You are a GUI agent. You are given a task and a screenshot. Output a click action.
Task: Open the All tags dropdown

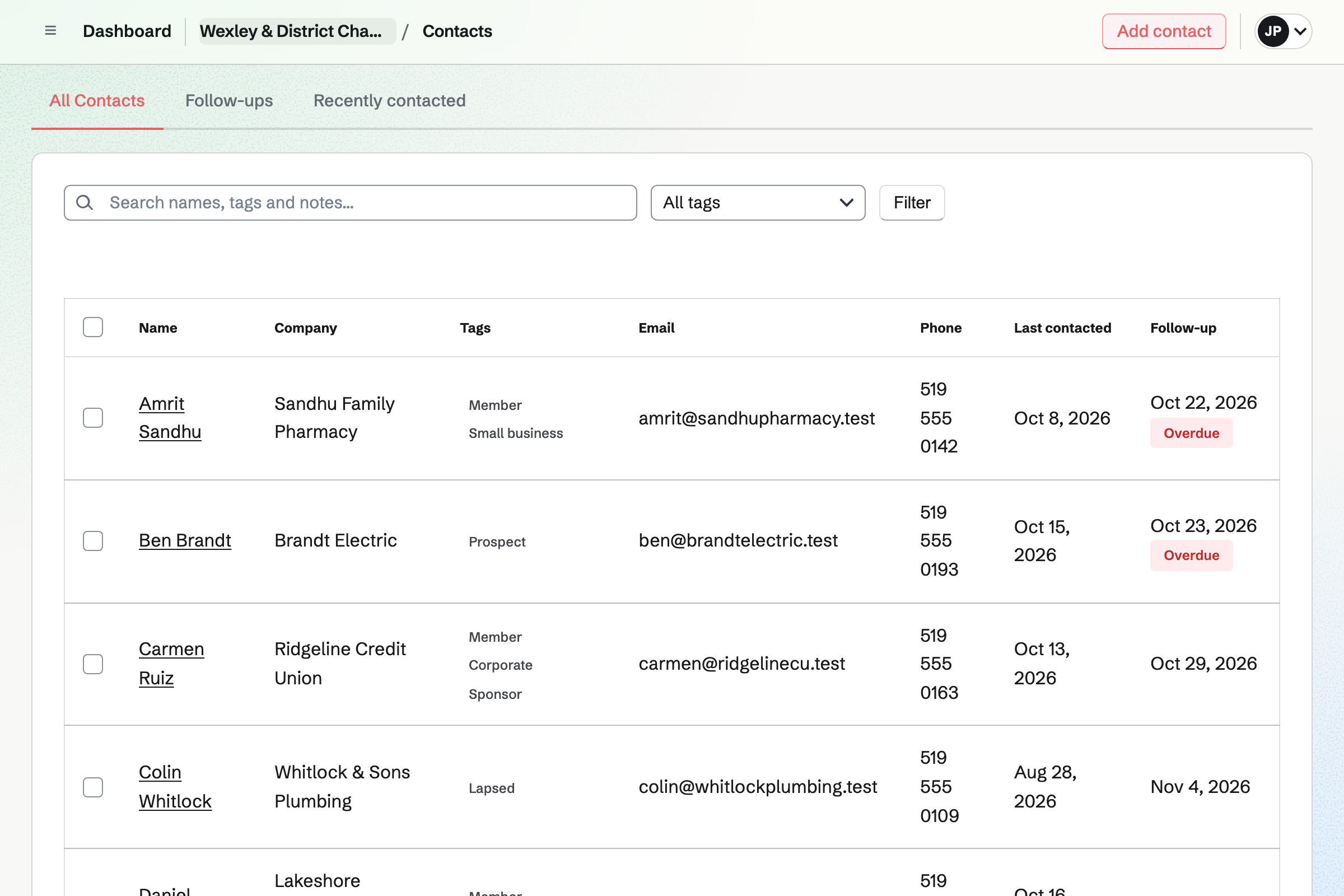tap(758, 202)
